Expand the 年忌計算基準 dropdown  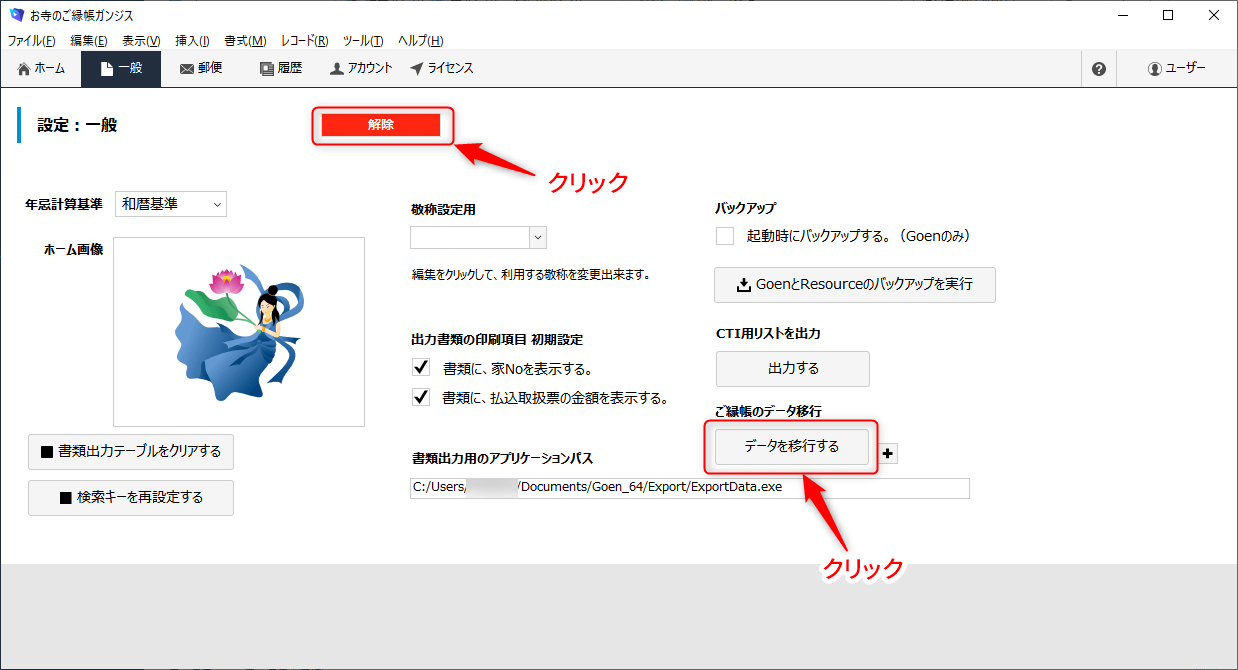pyautogui.click(x=171, y=204)
